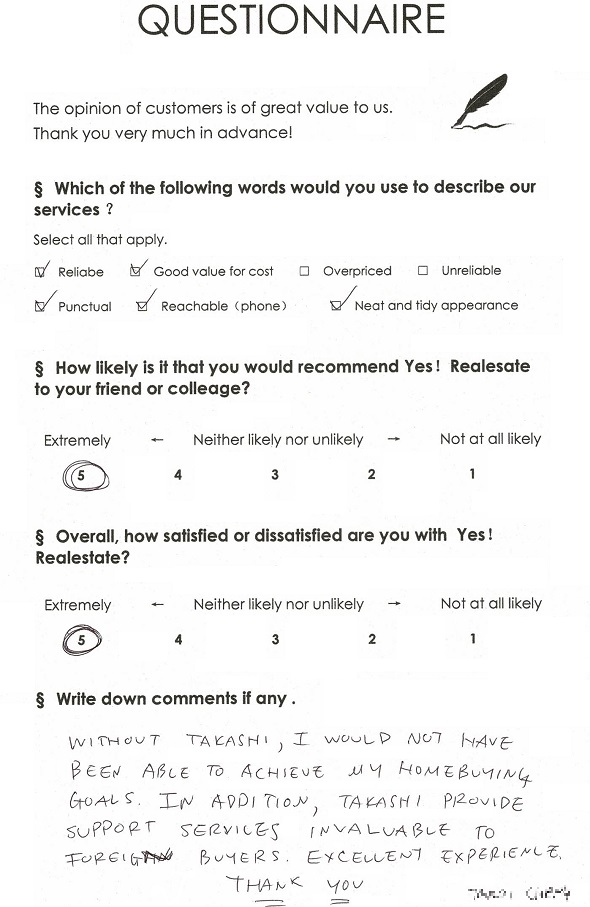Select rating 5 for overall satisfaction
This screenshot has height=907, width=590.
82,640
